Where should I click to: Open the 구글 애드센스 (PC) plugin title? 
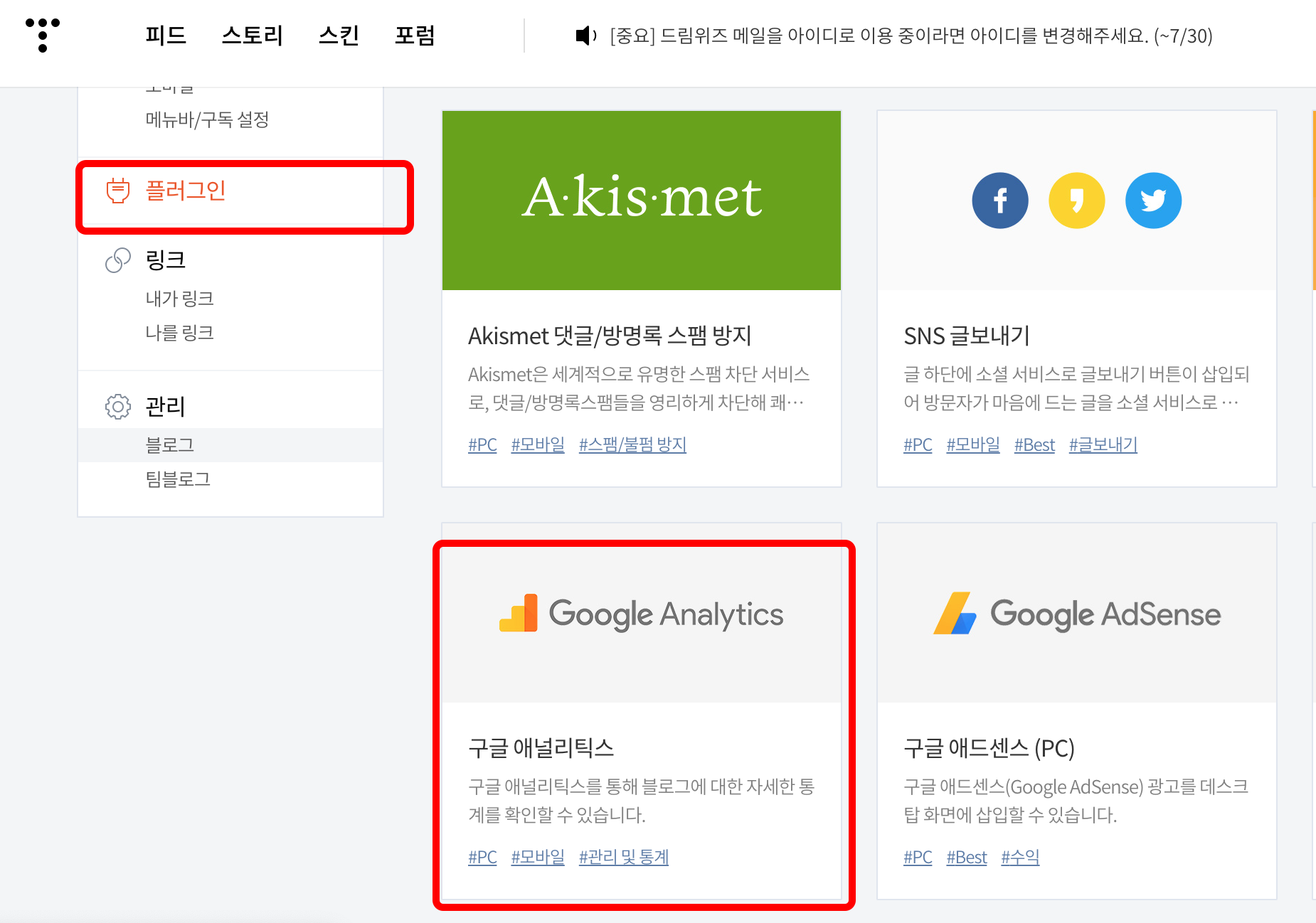pyautogui.click(x=989, y=748)
